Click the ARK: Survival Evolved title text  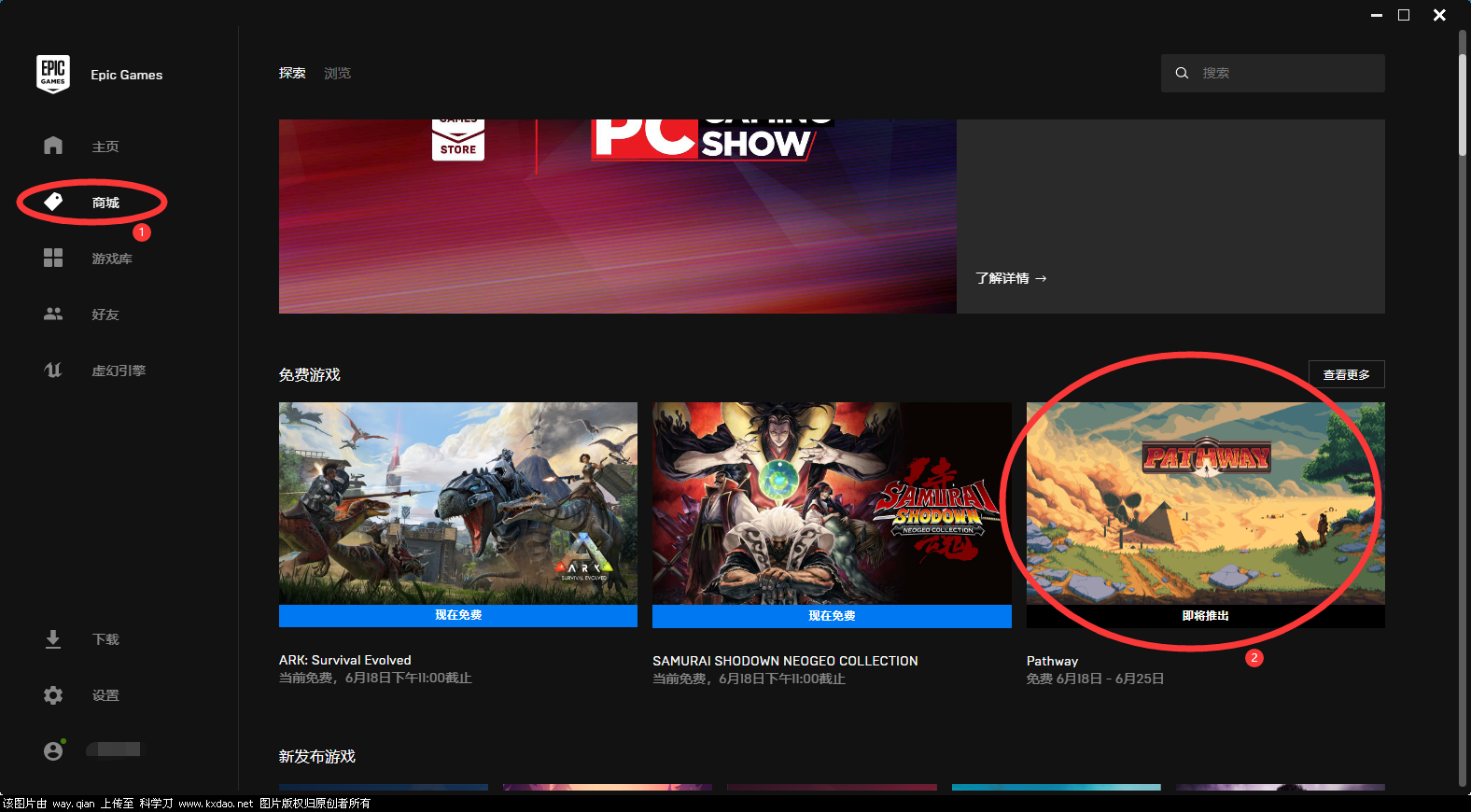pyautogui.click(x=345, y=660)
